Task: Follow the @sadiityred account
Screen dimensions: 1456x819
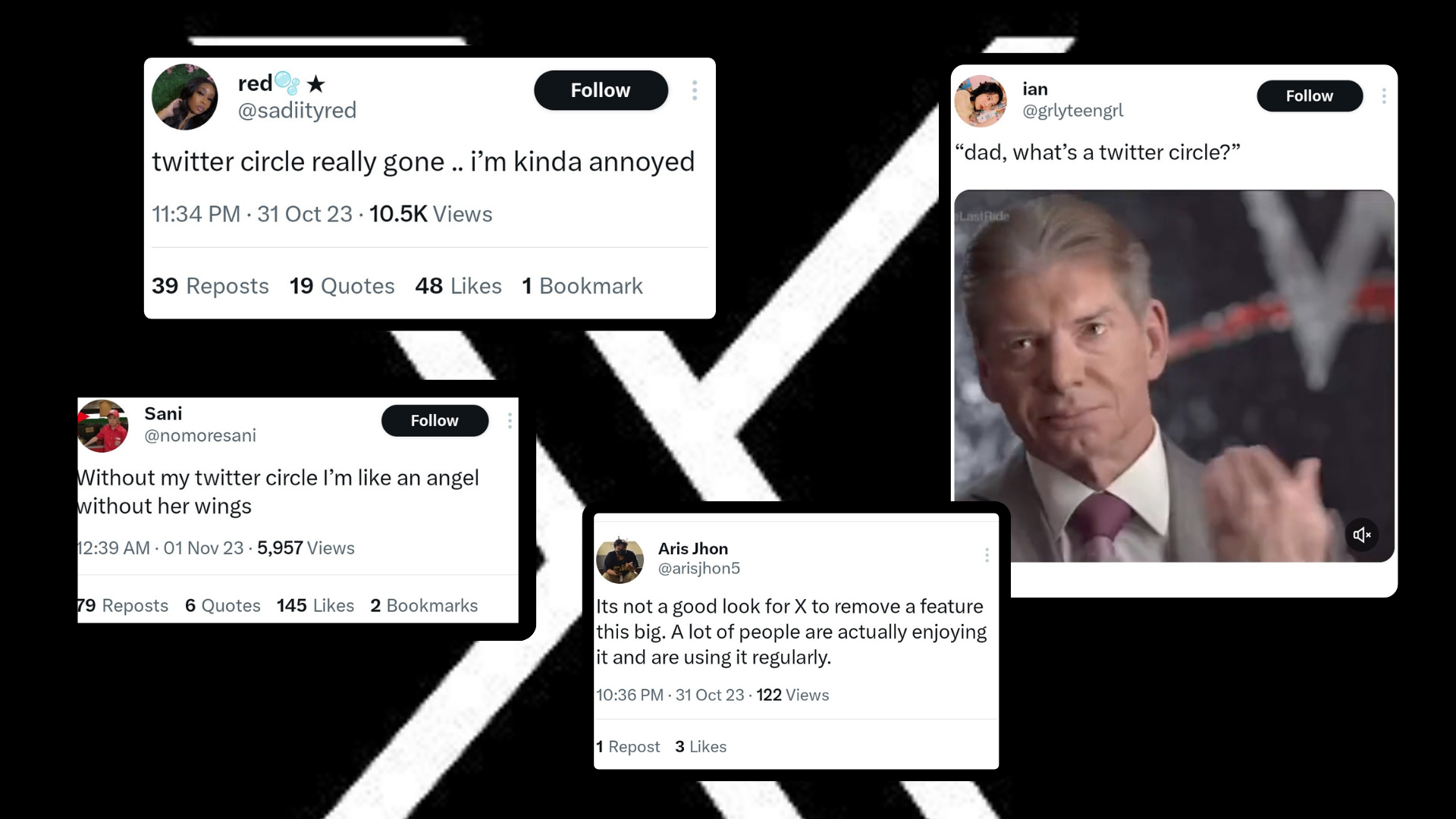Action: click(x=601, y=90)
